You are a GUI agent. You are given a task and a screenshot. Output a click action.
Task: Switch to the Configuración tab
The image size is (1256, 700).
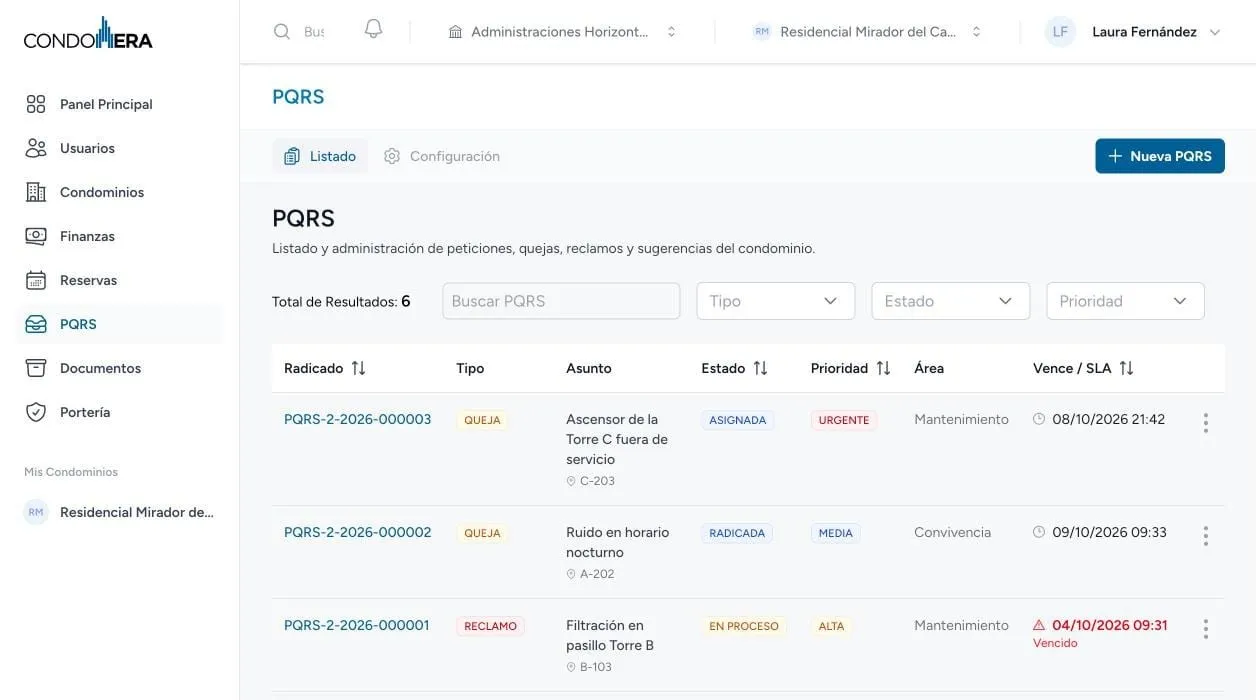coord(442,156)
